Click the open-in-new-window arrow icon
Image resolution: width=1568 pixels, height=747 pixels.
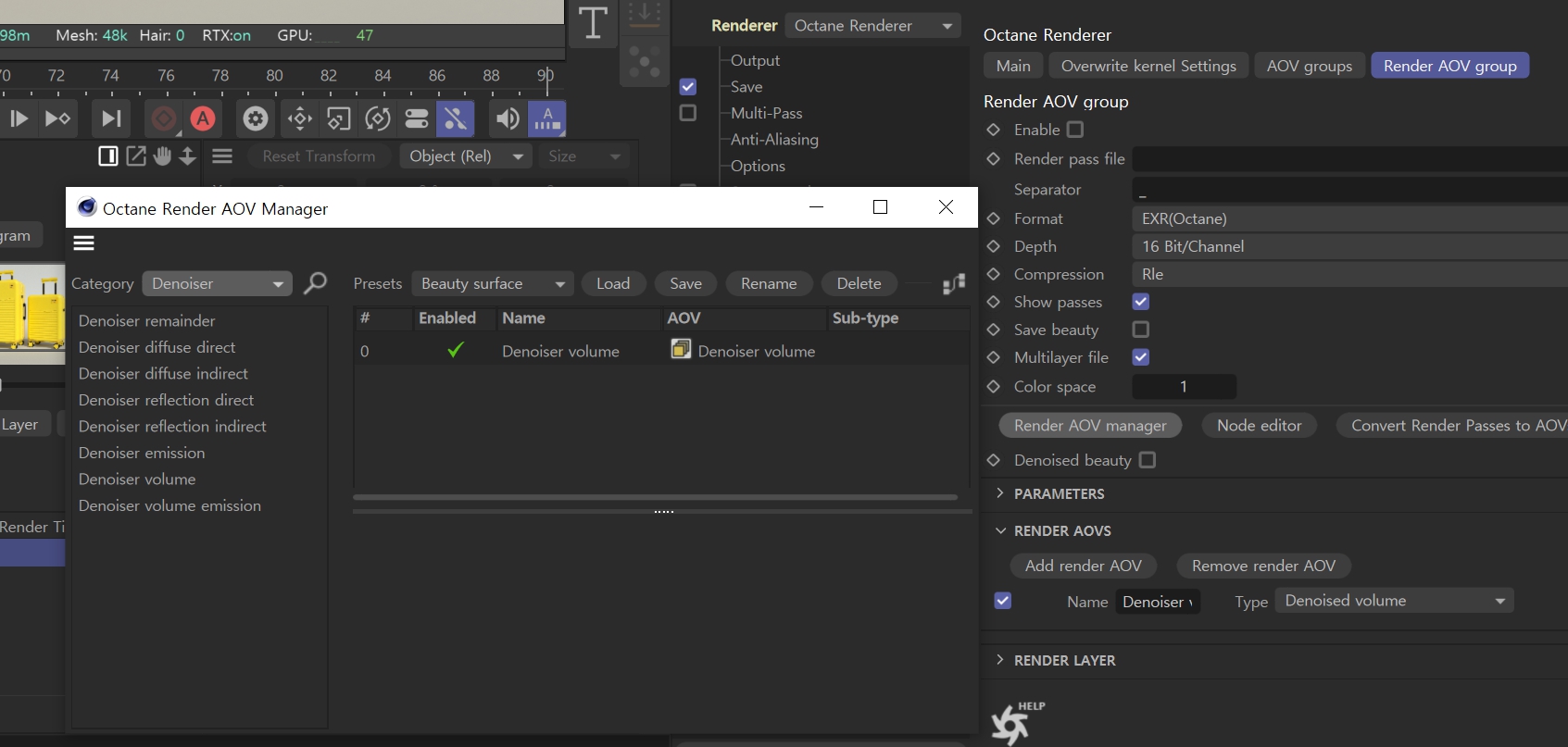(x=136, y=156)
